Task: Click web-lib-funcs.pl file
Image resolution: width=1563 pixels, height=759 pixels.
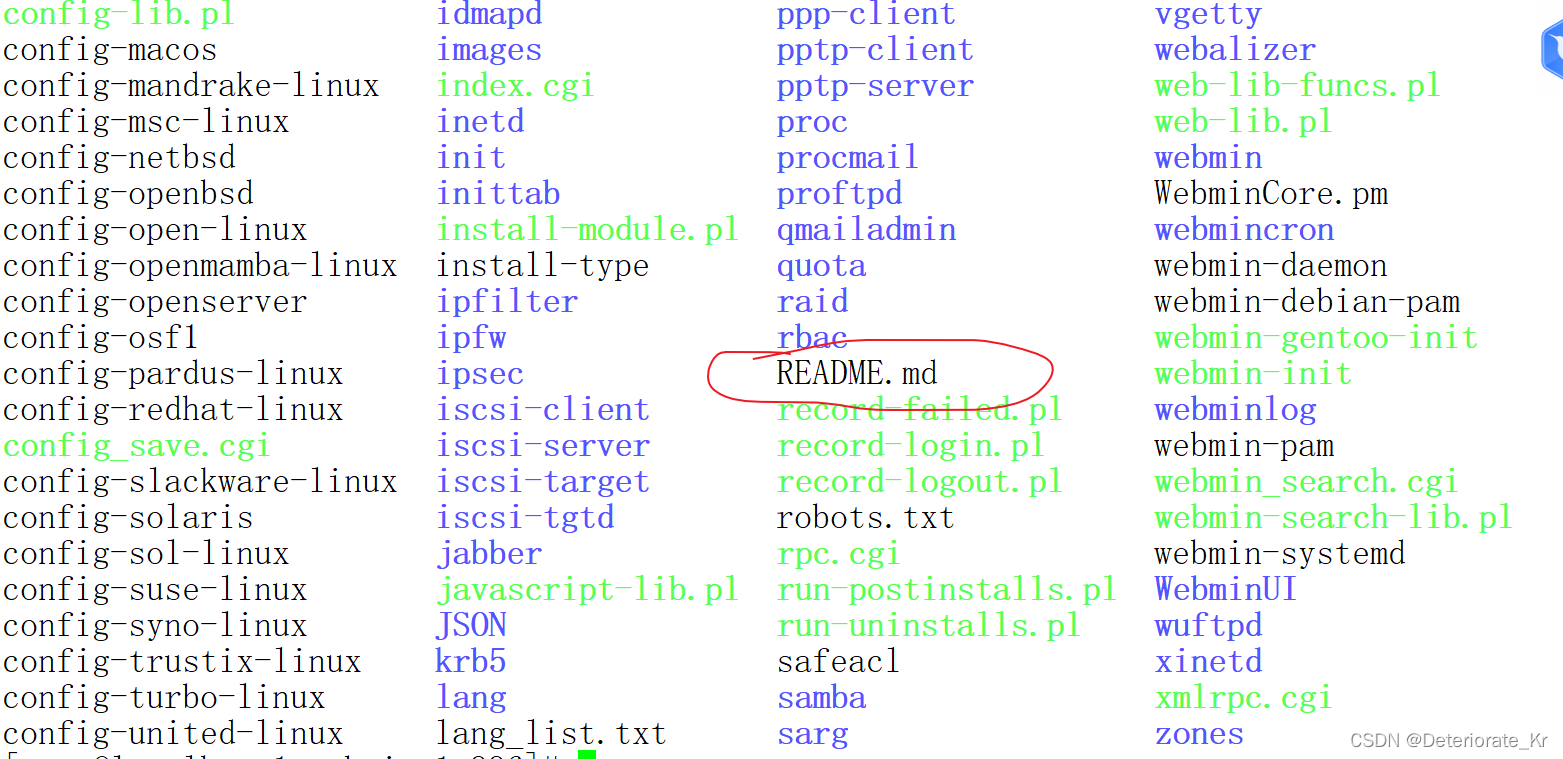Action: point(1297,86)
